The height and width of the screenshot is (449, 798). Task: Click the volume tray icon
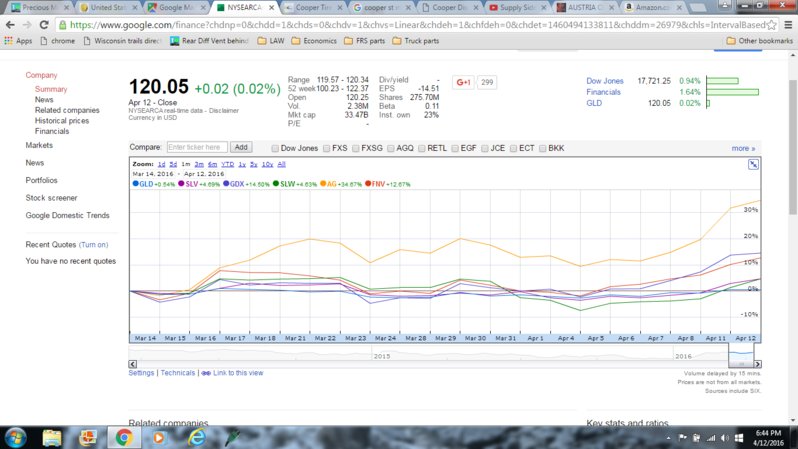725,438
